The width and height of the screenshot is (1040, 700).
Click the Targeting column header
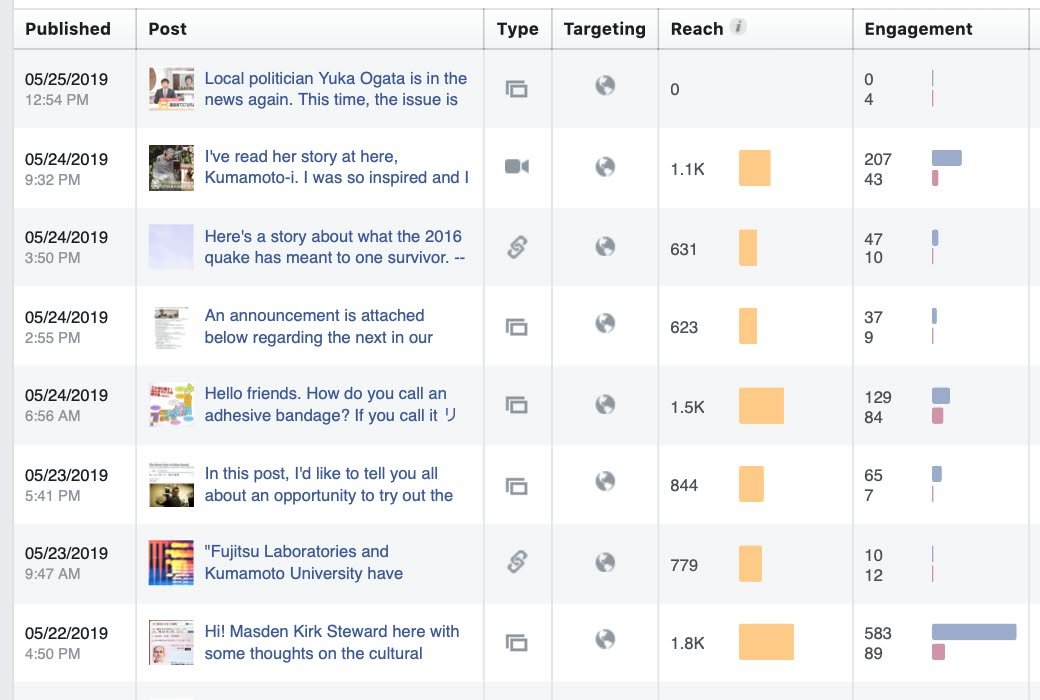pos(604,29)
